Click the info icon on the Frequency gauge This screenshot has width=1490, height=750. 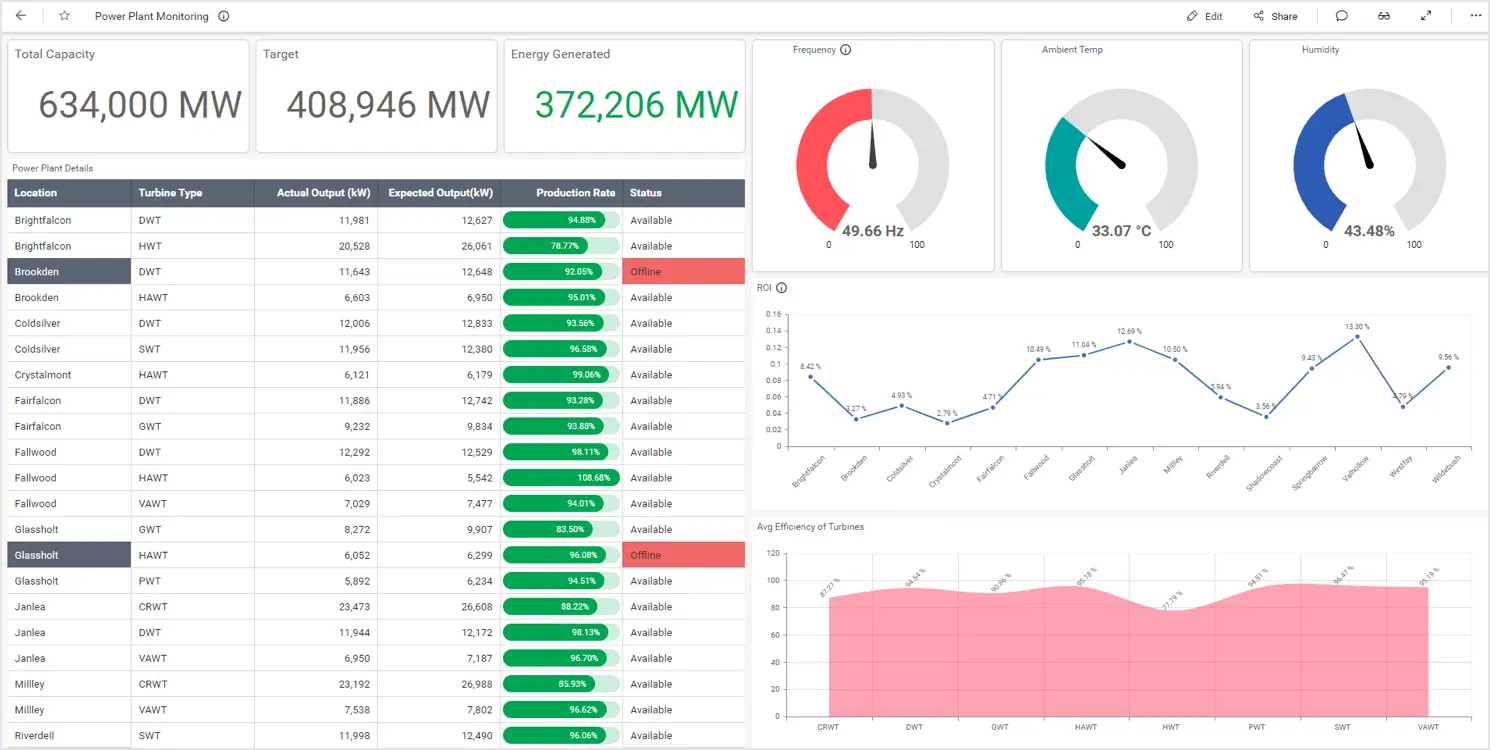[x=845, y=48]
